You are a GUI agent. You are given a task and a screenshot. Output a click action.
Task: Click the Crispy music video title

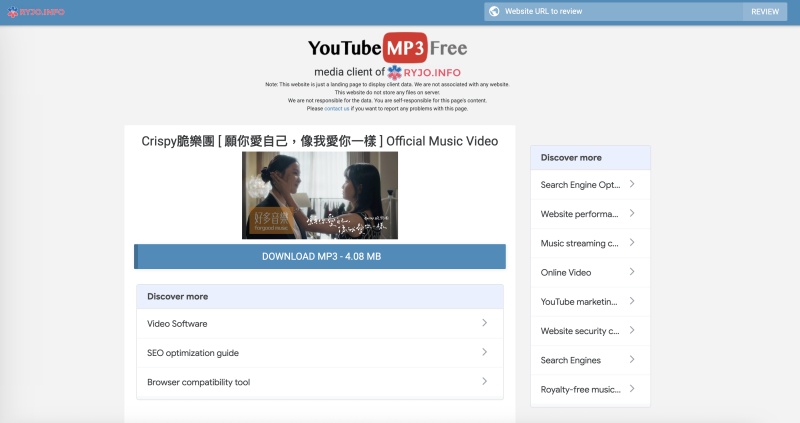click(320, 141)
